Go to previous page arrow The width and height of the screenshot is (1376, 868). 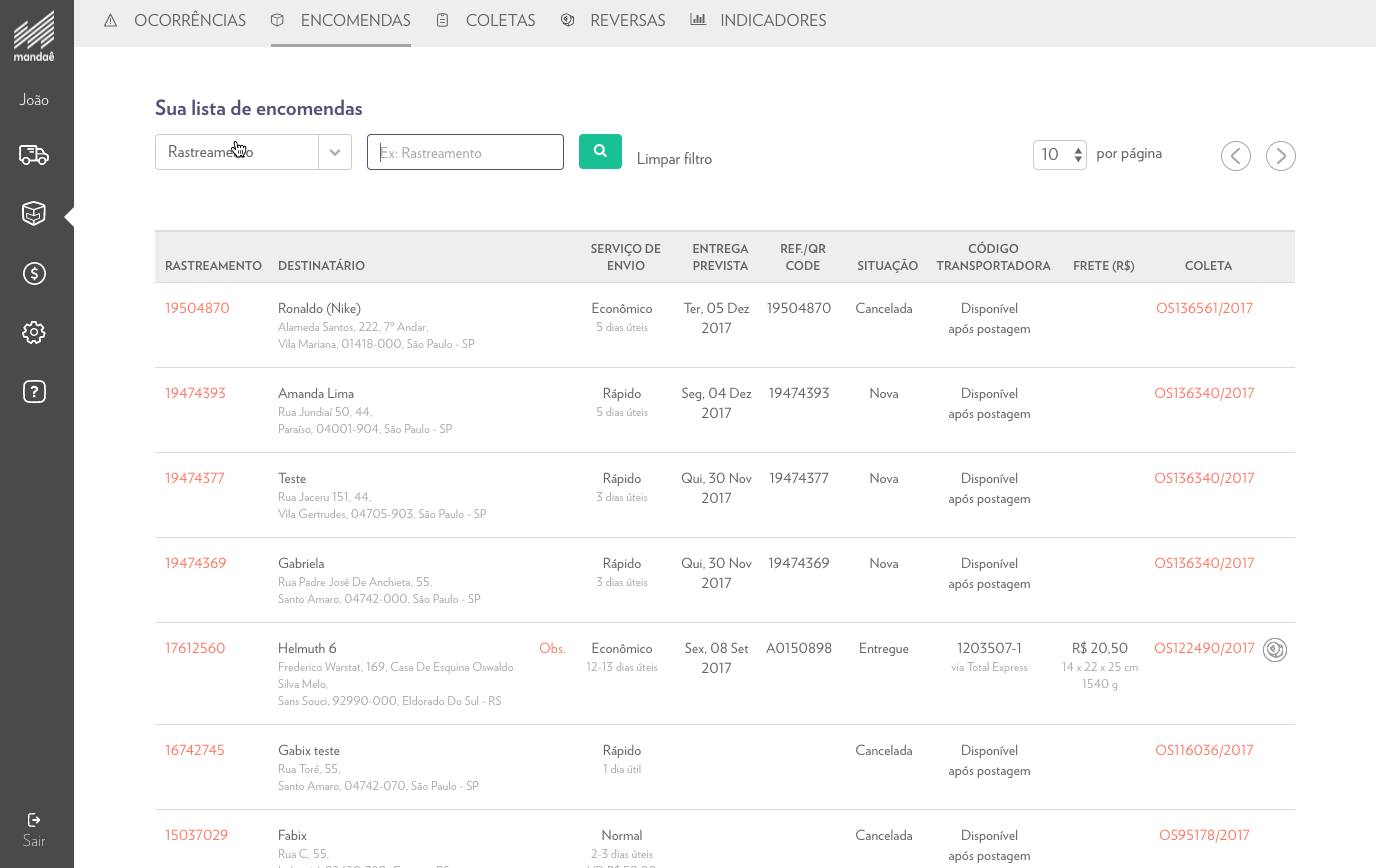[x=1235, y=156]
